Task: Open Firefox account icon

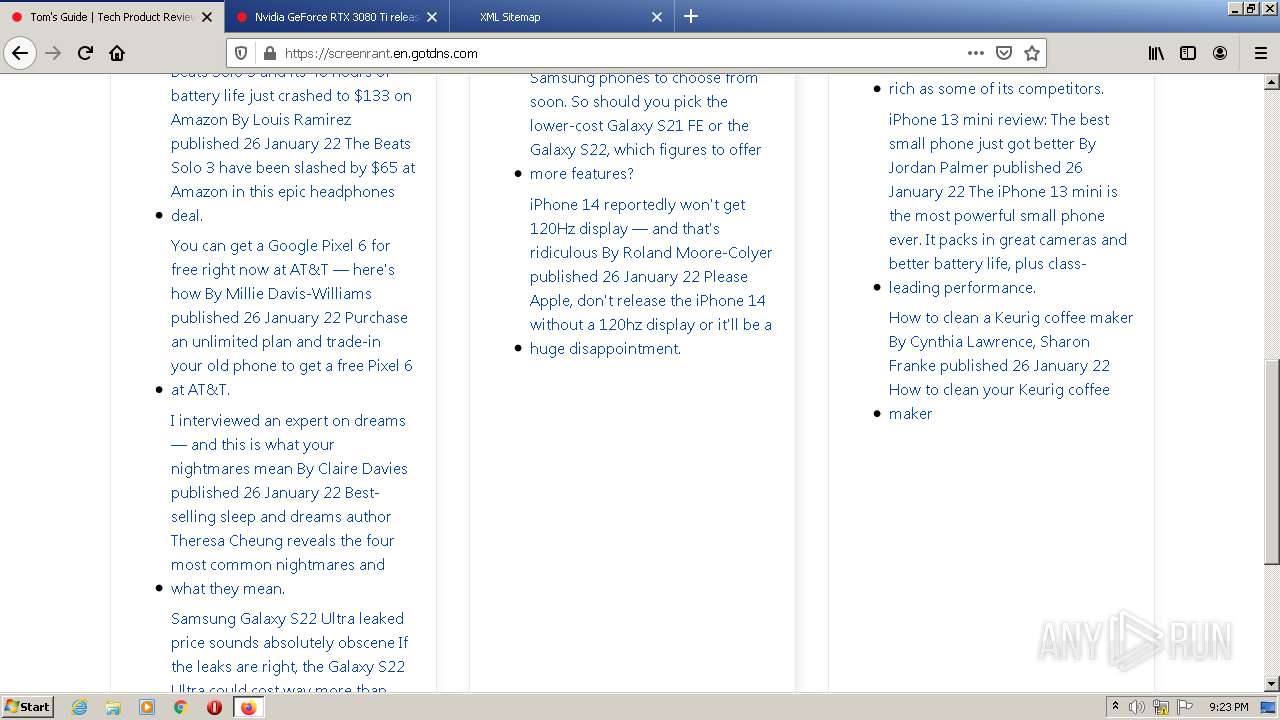Action: [1220, 53]
